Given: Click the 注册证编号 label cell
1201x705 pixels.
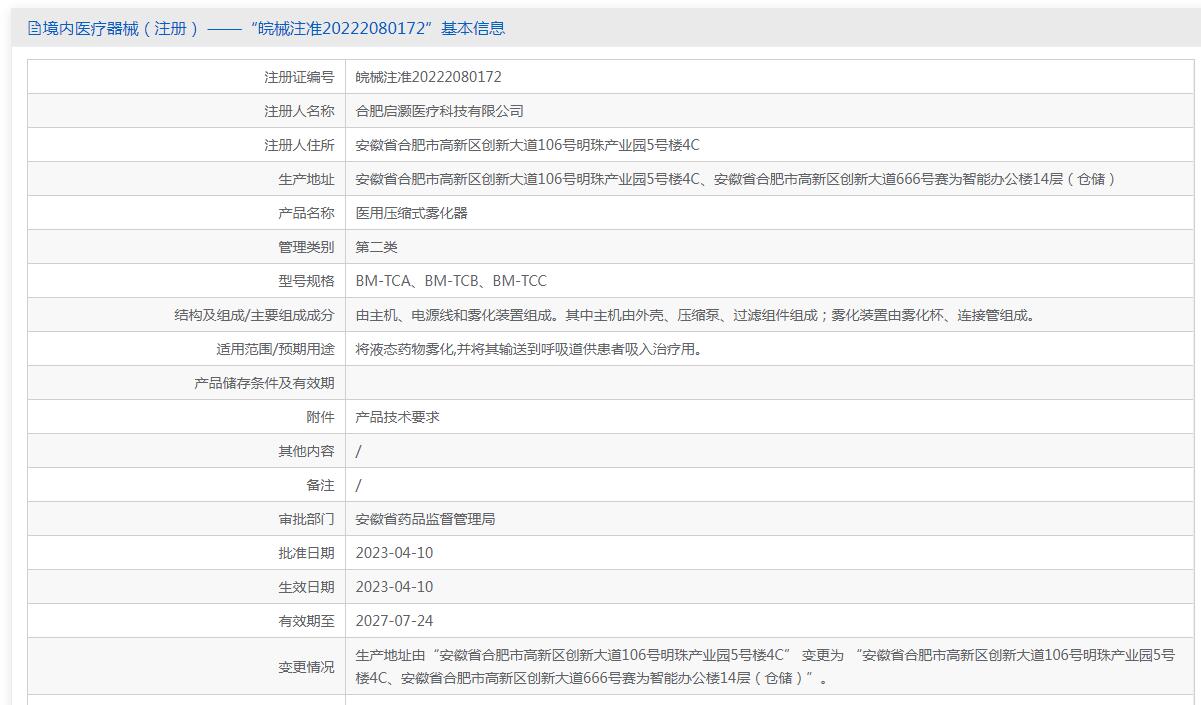Looking at the screenshot, I should coord(299,77).
